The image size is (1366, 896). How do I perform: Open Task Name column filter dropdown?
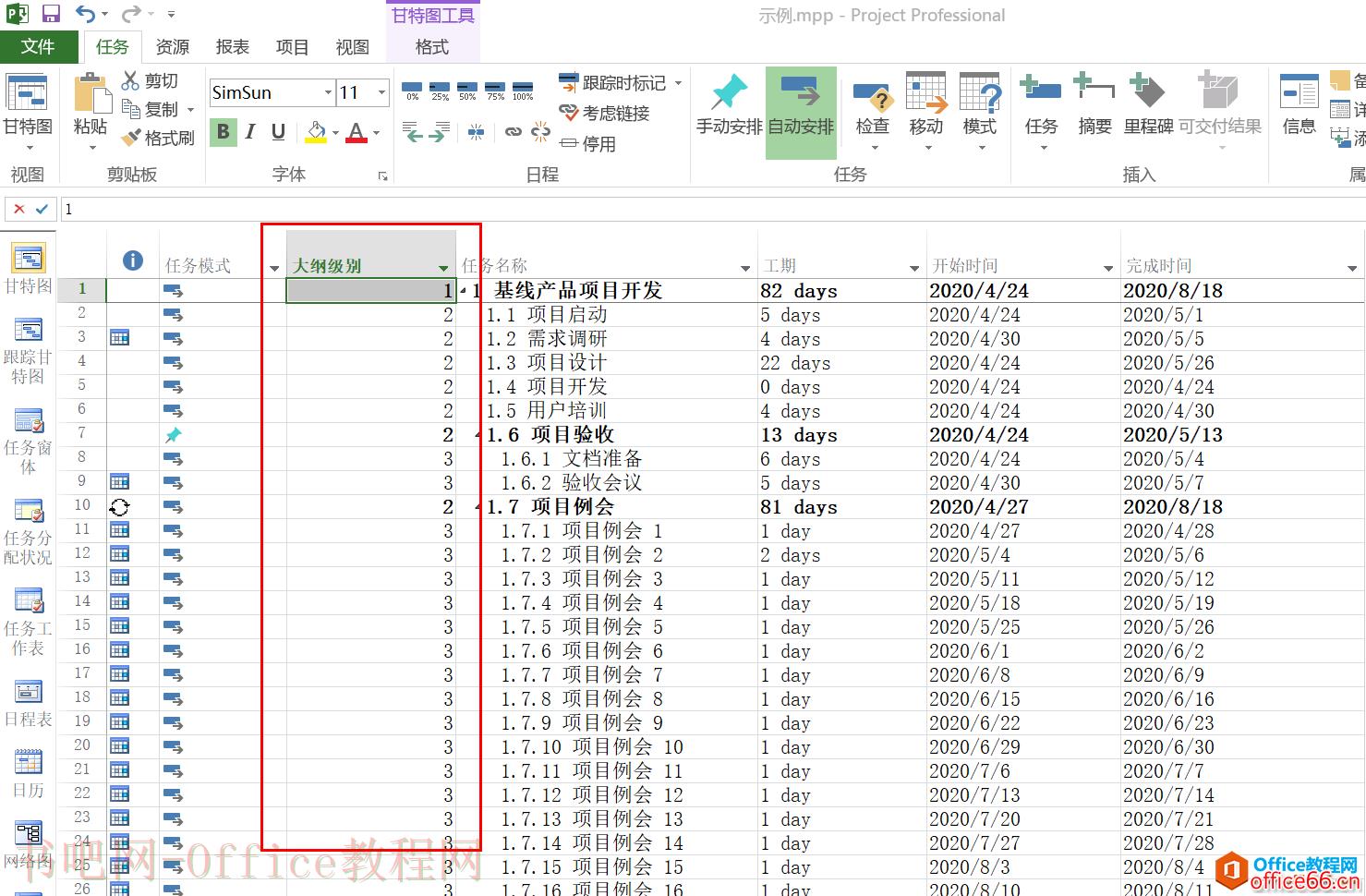[x=745, y=268]
